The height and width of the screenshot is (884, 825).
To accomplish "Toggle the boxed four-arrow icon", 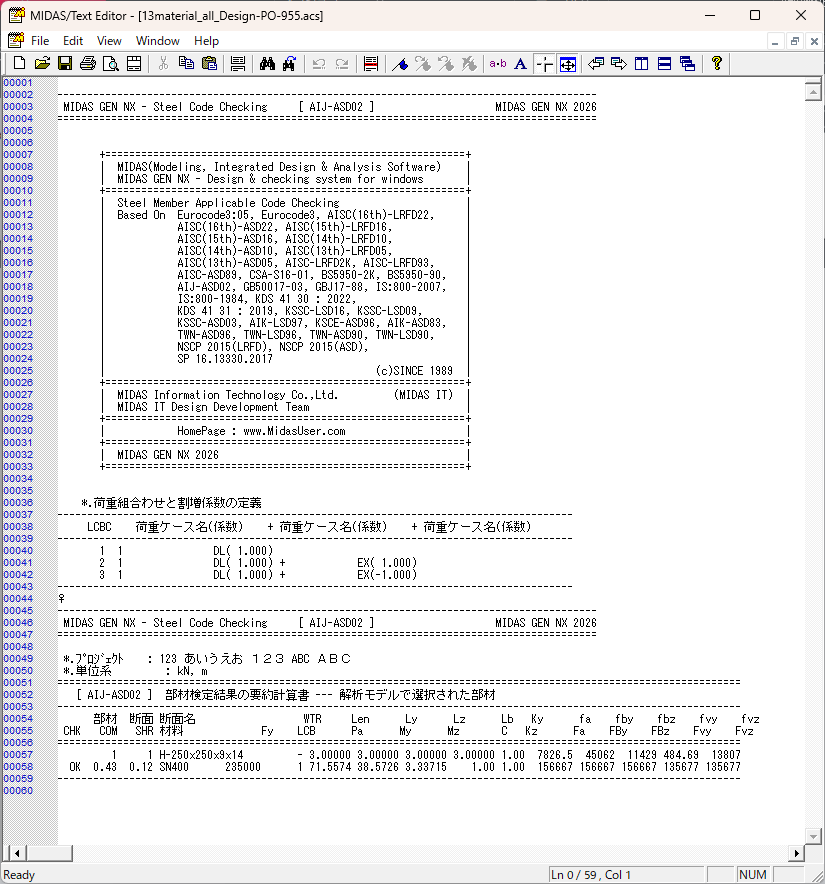I will point(568,64).
